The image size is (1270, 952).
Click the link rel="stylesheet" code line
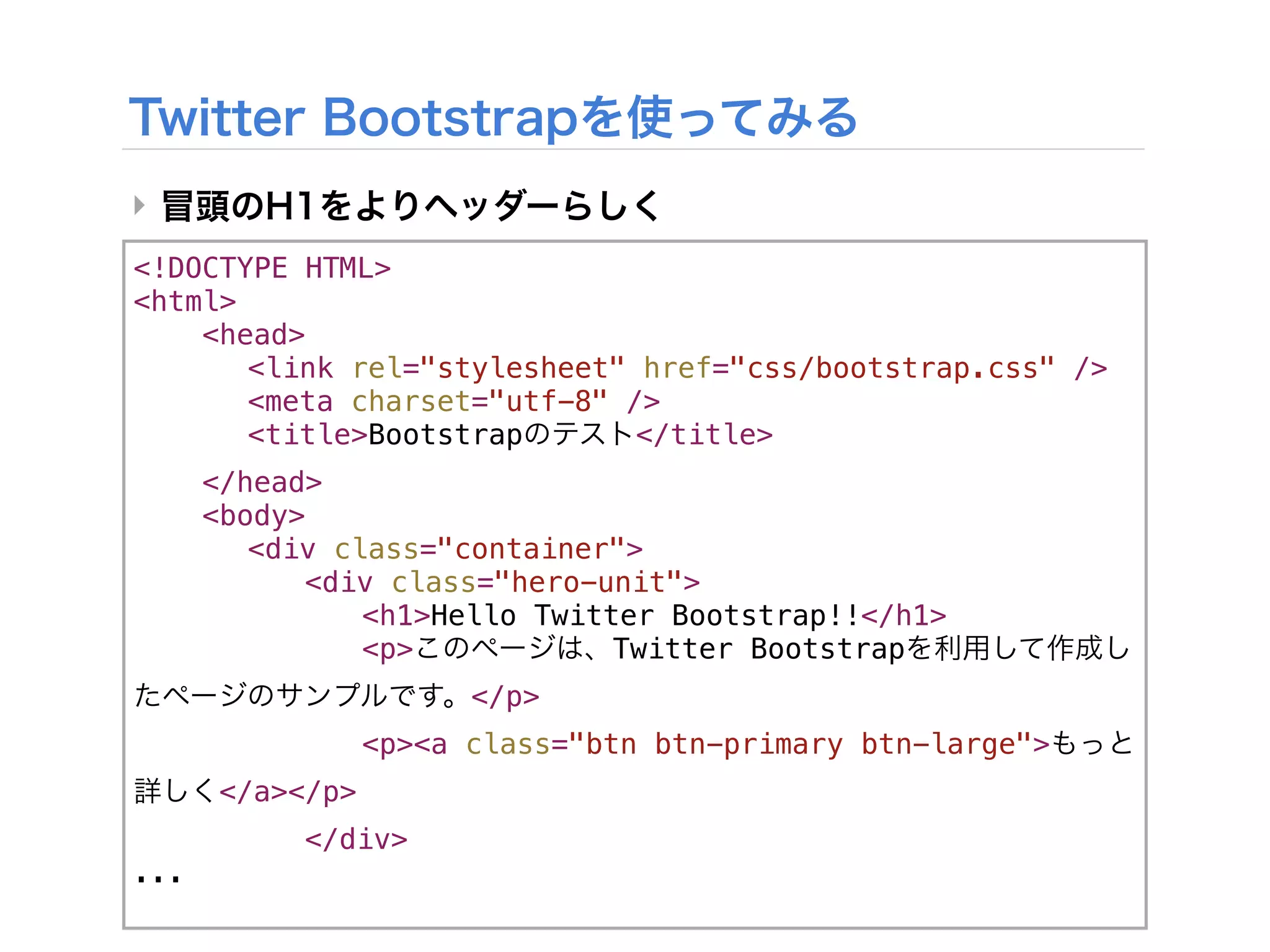click(678, 369)
